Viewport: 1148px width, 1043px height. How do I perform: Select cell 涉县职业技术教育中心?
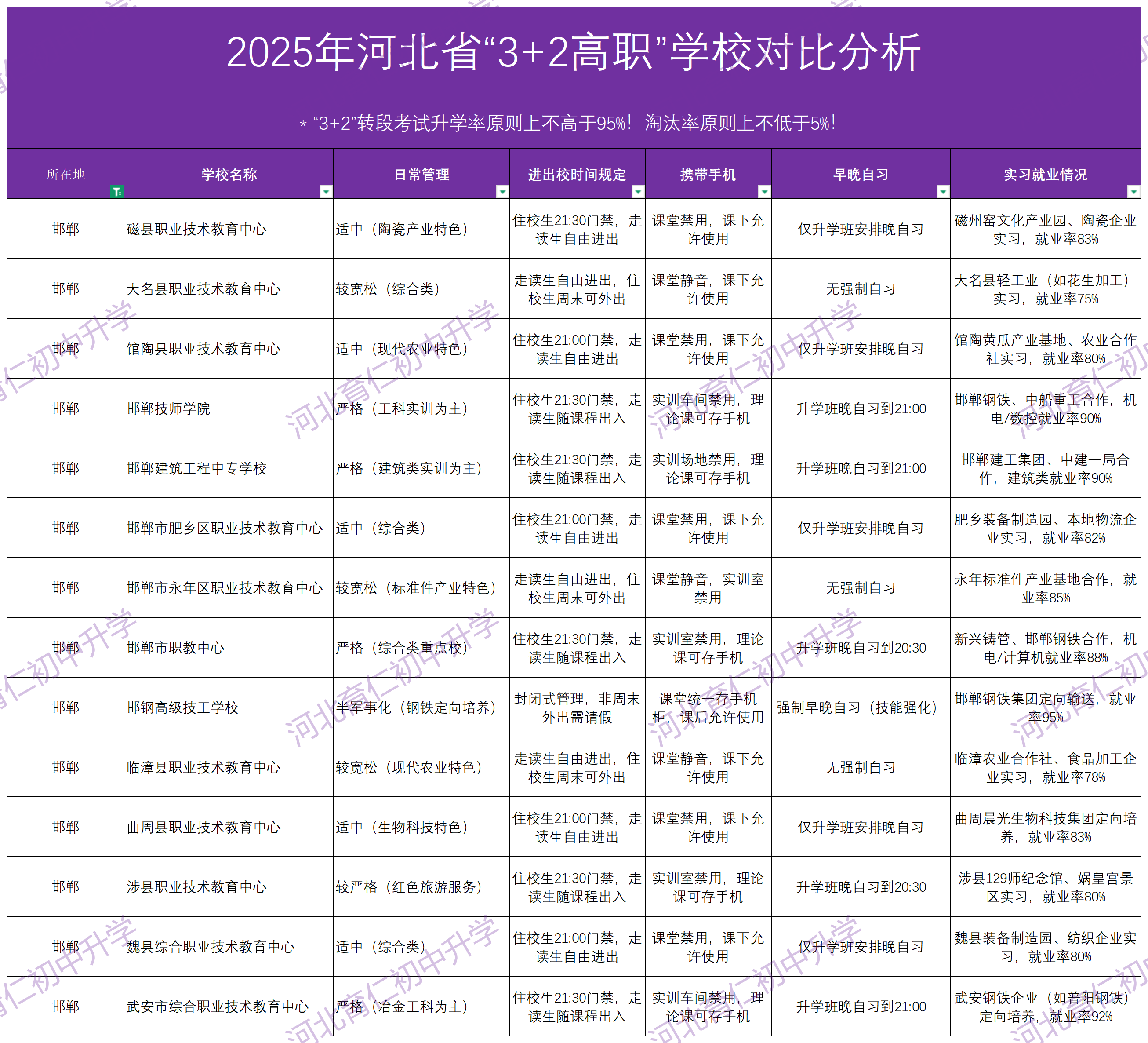click(229, 887)
